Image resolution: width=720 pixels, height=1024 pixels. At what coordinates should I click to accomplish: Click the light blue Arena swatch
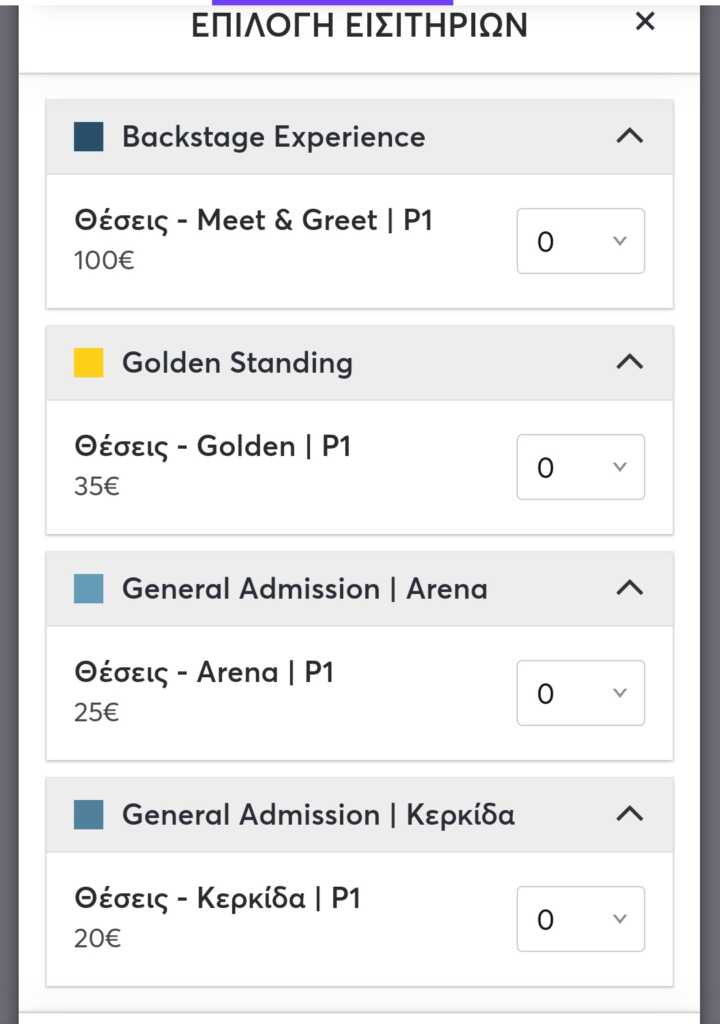pyautogui.click(x=89, y=589)
